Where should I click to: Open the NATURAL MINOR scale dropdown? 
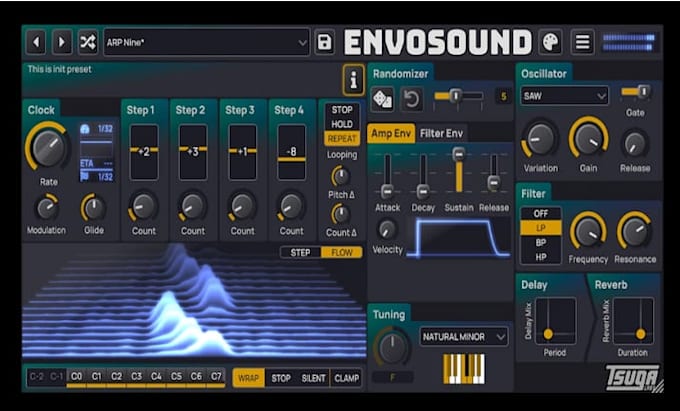464,336
